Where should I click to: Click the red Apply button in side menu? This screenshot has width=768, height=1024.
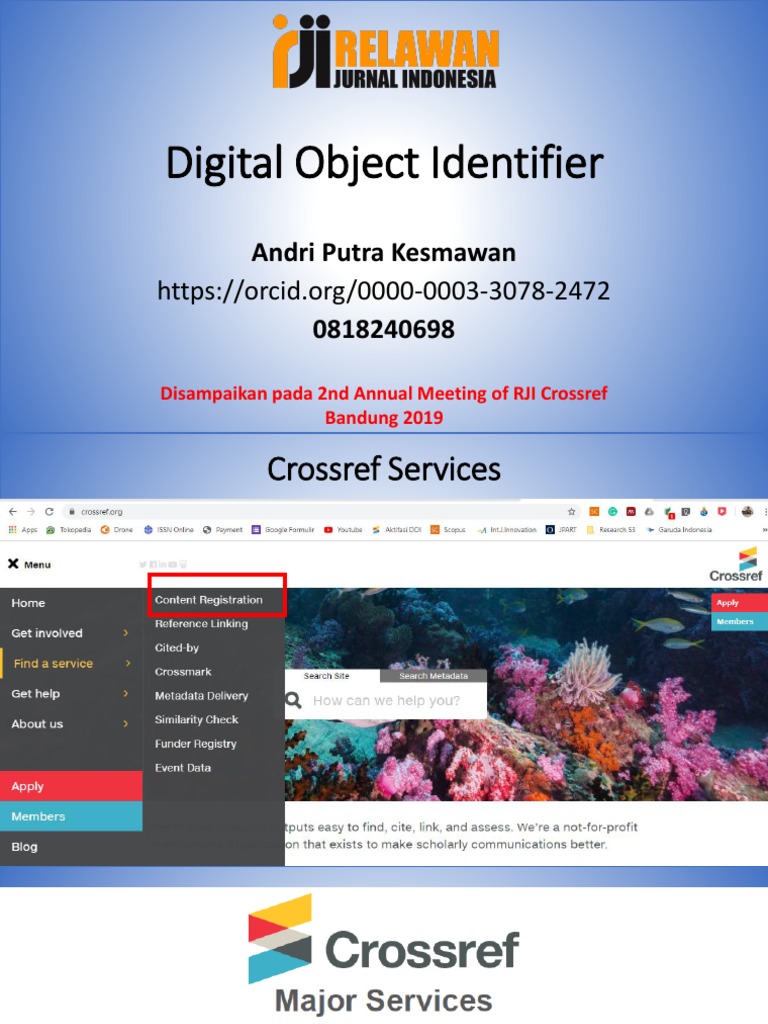tap(71, 786)
